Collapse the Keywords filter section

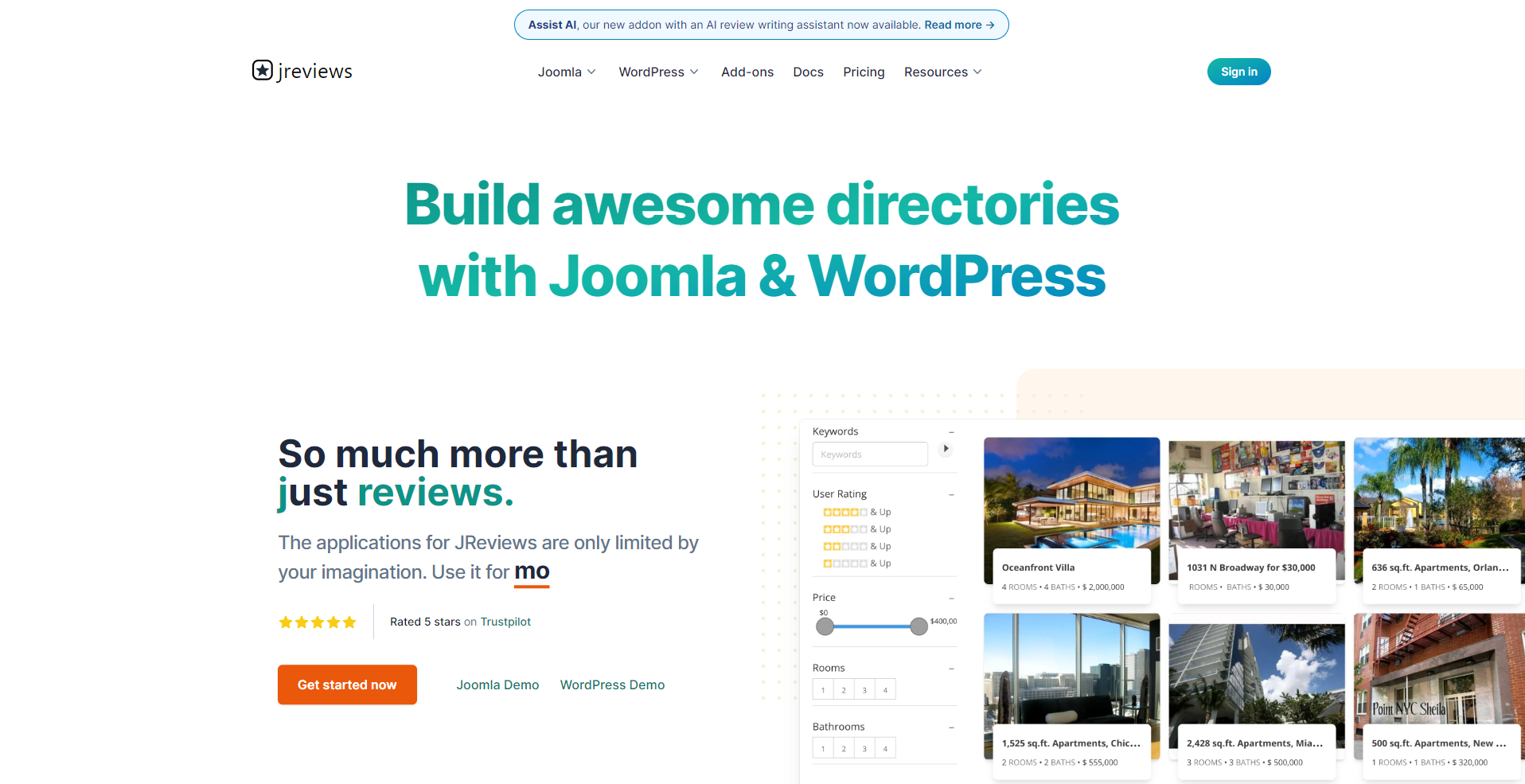tap(951, 431)
